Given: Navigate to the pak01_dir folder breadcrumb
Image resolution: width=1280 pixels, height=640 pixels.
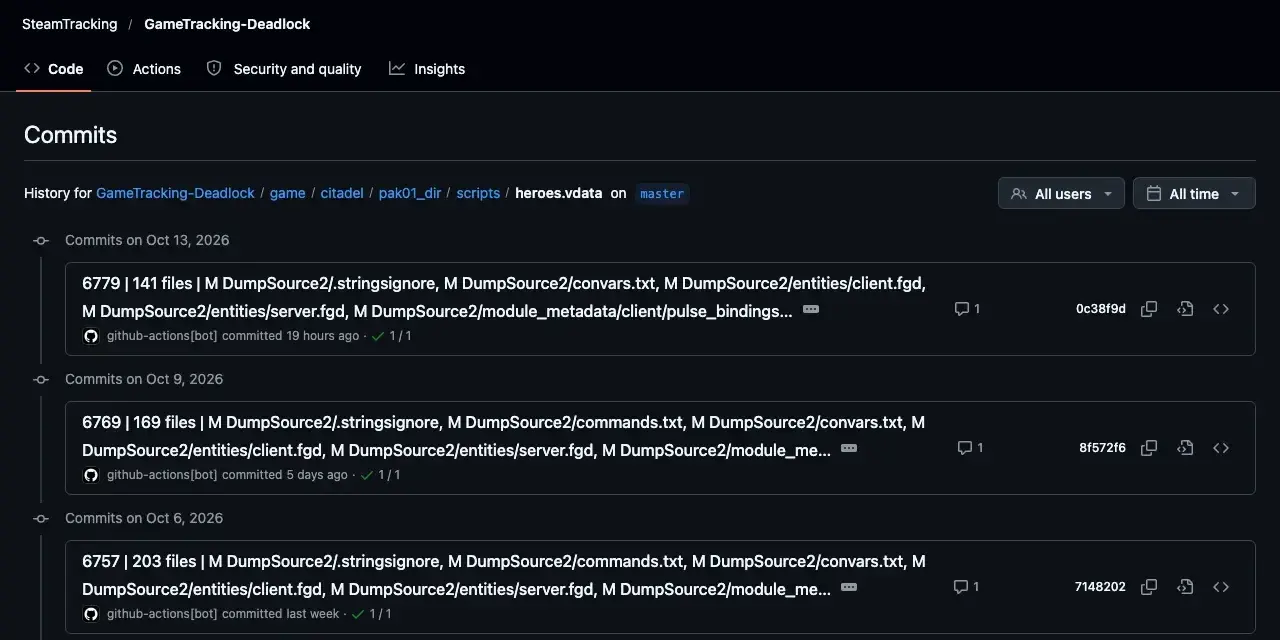Looking at the screenshot, I should pos(410,193).
